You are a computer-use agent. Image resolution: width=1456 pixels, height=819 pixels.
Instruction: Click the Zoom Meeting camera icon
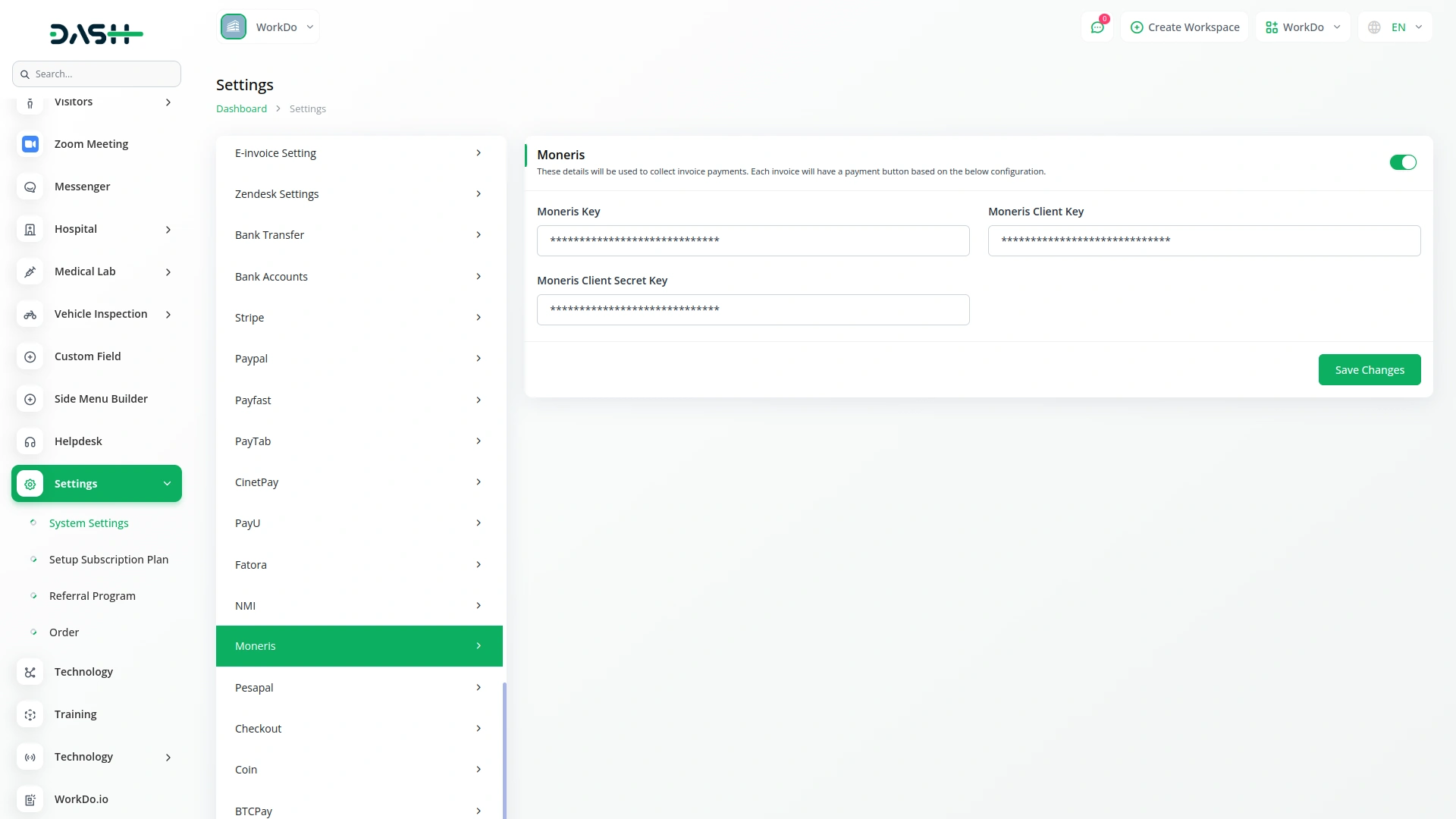point(30,144)
